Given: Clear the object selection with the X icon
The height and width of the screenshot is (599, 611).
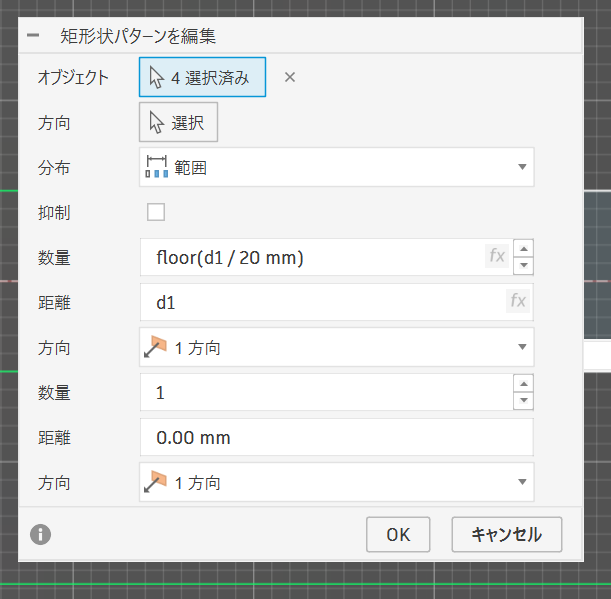Looking at the screenshot, I should [x=290, y=77].
